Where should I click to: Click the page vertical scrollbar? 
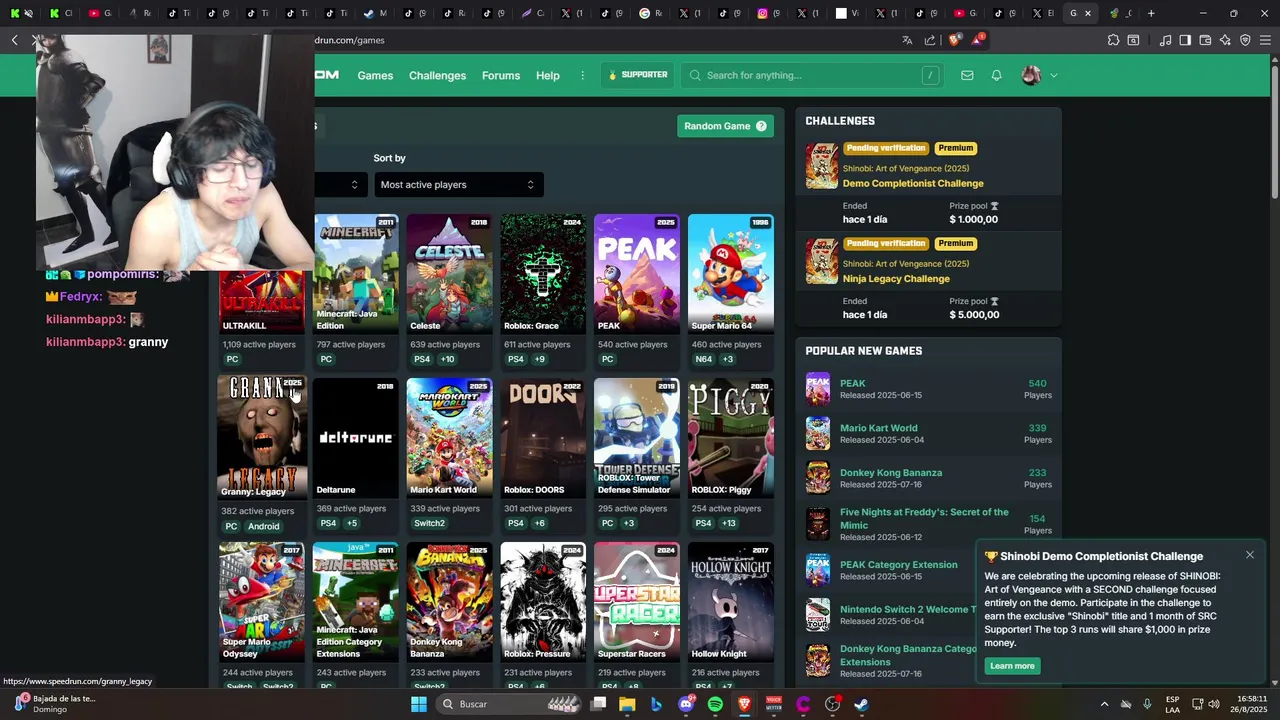[x=1273, y=130]
